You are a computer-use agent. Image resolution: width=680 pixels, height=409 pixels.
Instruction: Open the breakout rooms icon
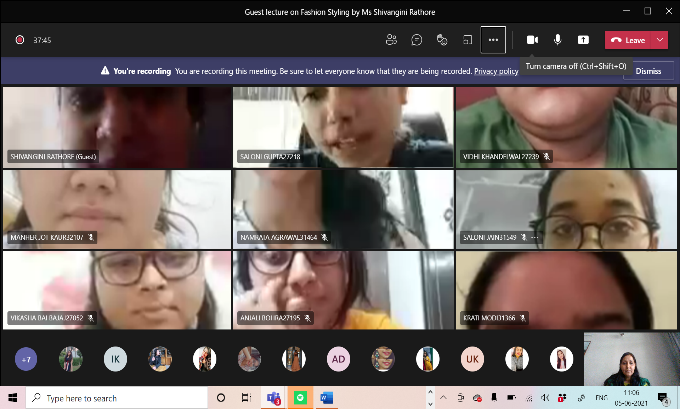(466, 40)
